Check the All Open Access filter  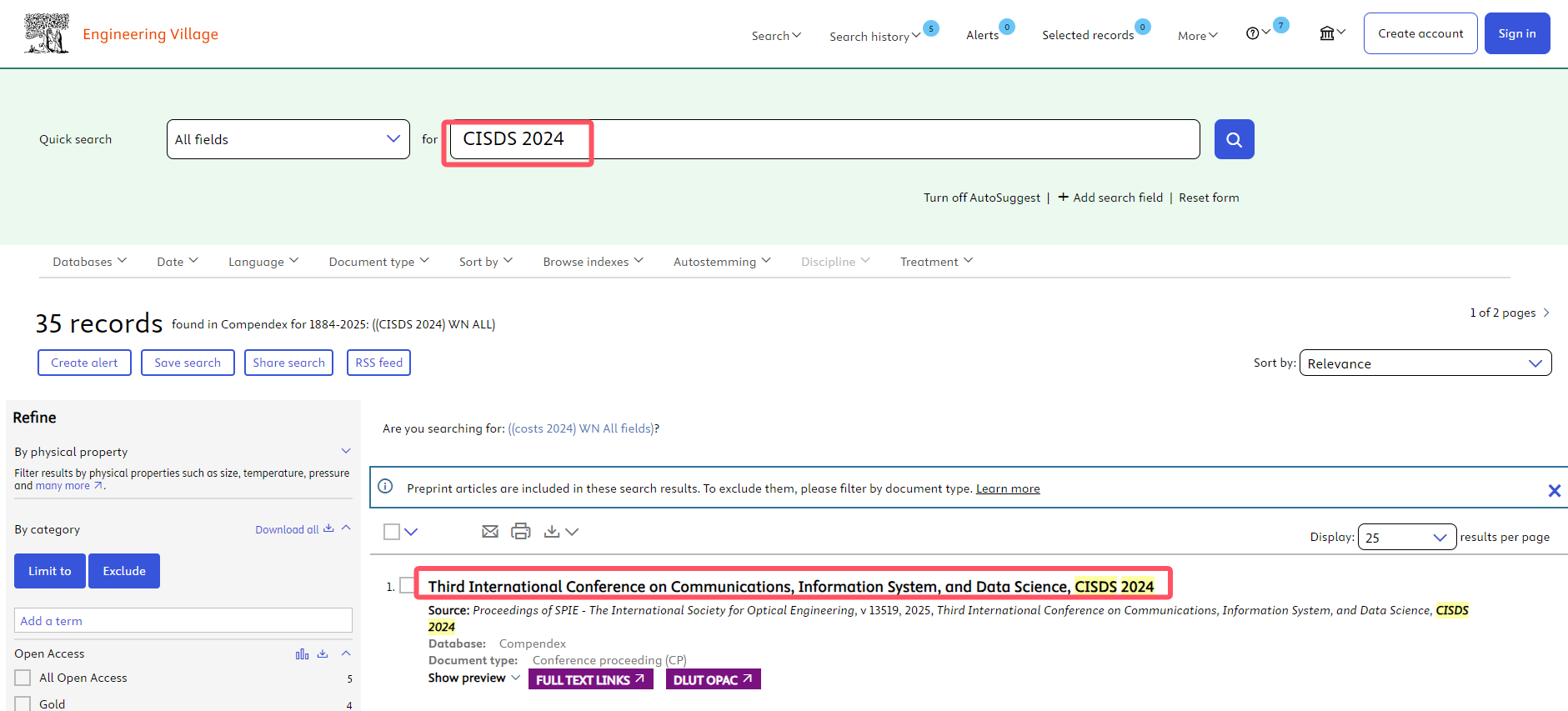click(x=23, y=678)
